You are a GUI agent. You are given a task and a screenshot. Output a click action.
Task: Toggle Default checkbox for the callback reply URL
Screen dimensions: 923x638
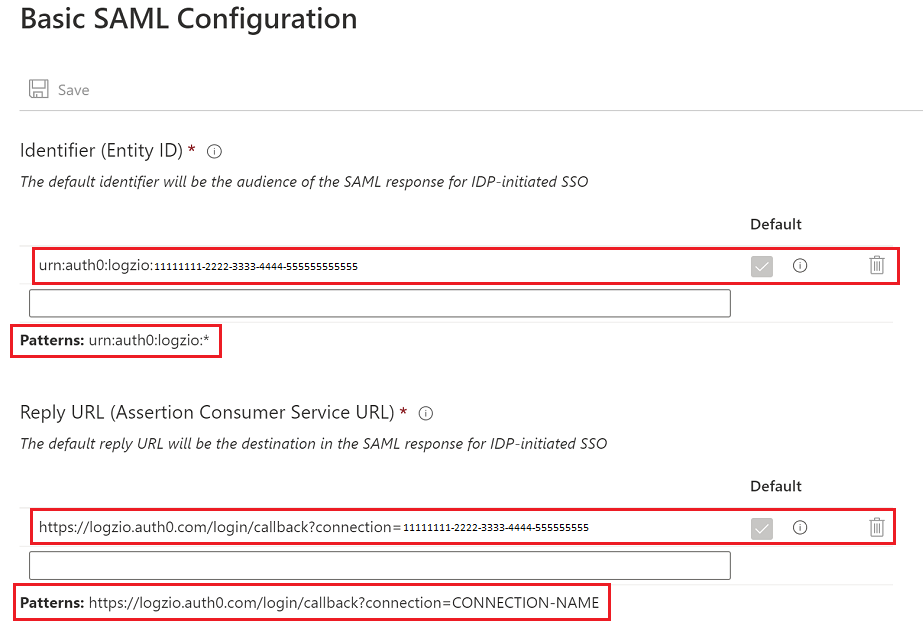762,529
